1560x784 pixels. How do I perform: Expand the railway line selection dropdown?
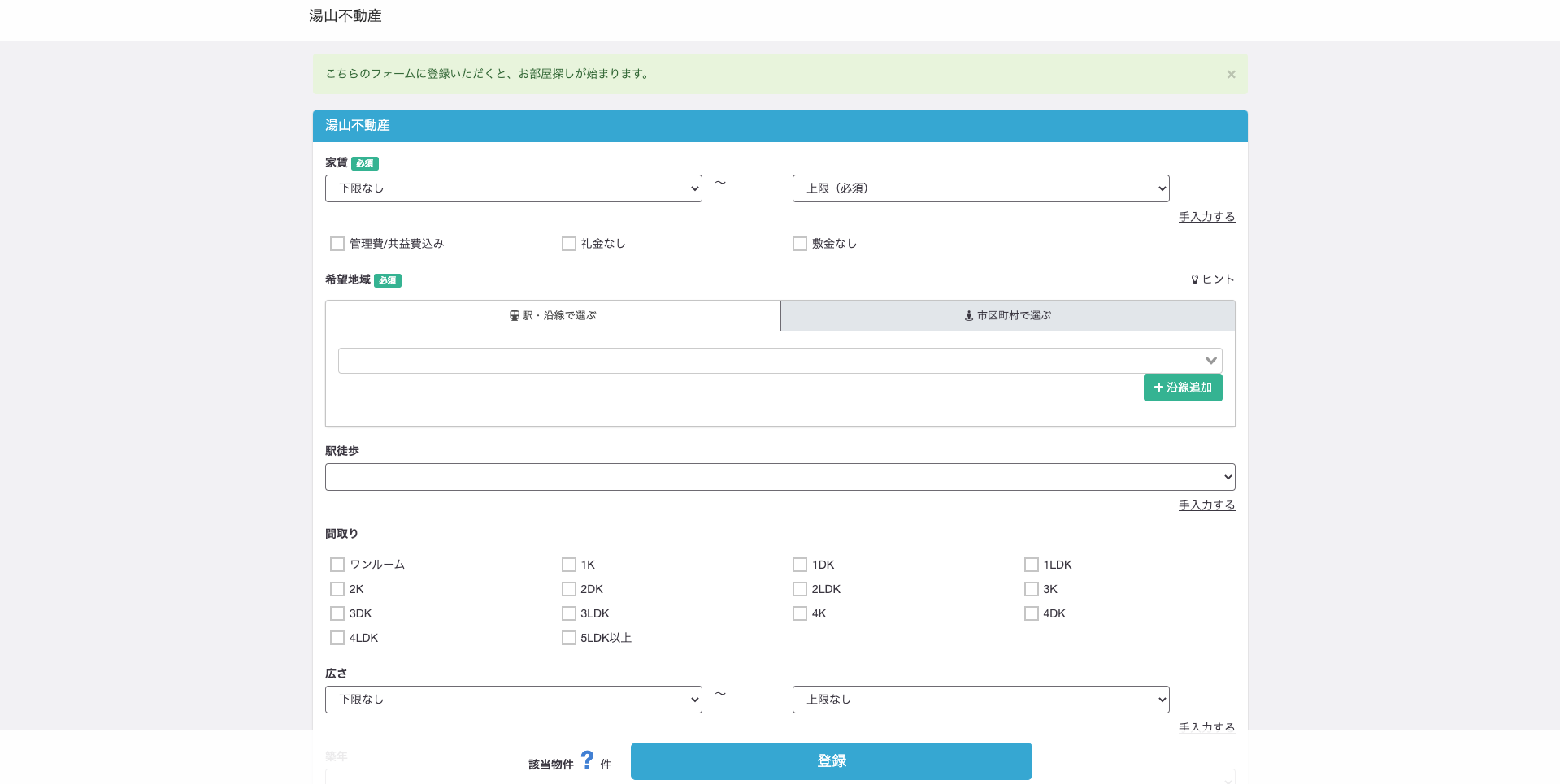[780, 361]
